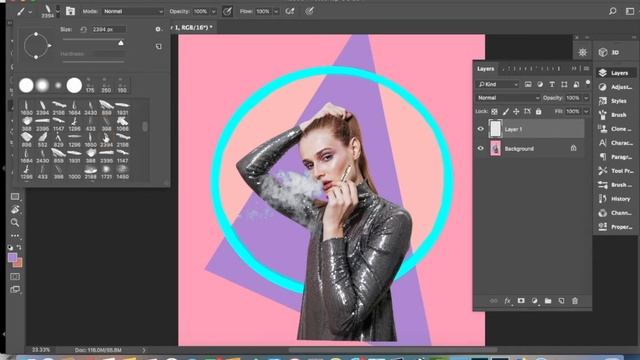The image size is (640, 360).
Task: Toggle lock all padlock icon
Action: click(x=538, y=111)
